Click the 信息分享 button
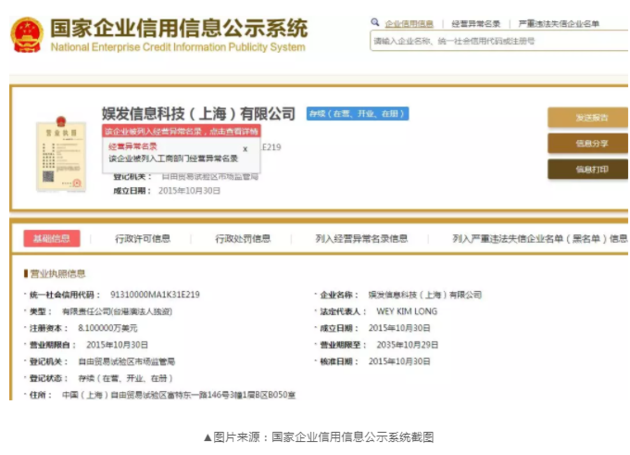The height and width of the screenshot is (455, 630). pos(588,143)
